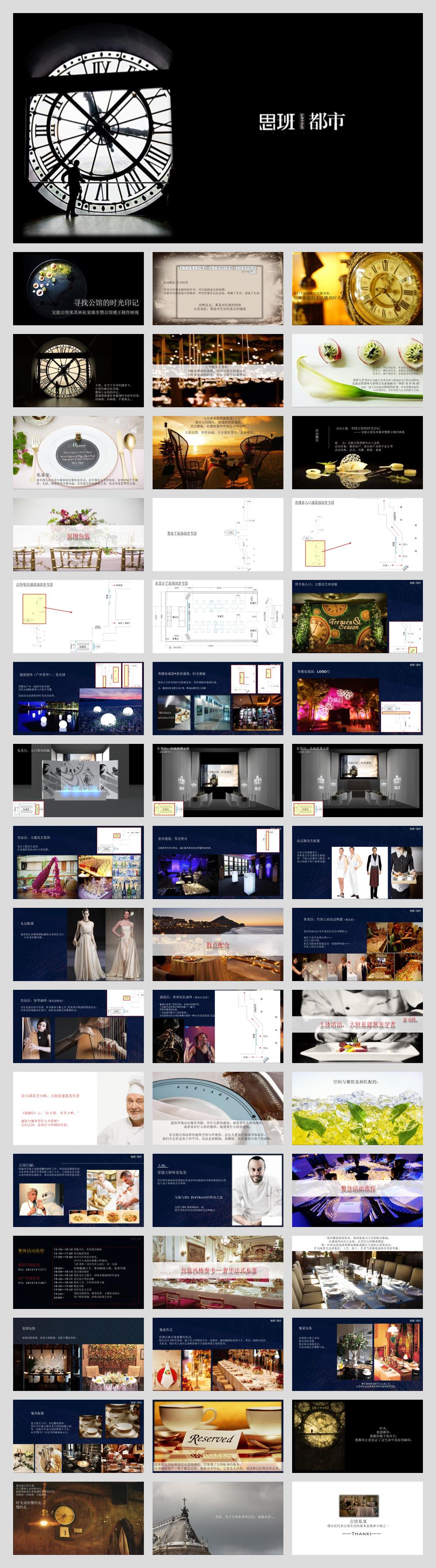The width and height of the screenshot is (436, 1568).
Task: Open the Menu plate with gold cutlery slide
Action: [78, 452]
